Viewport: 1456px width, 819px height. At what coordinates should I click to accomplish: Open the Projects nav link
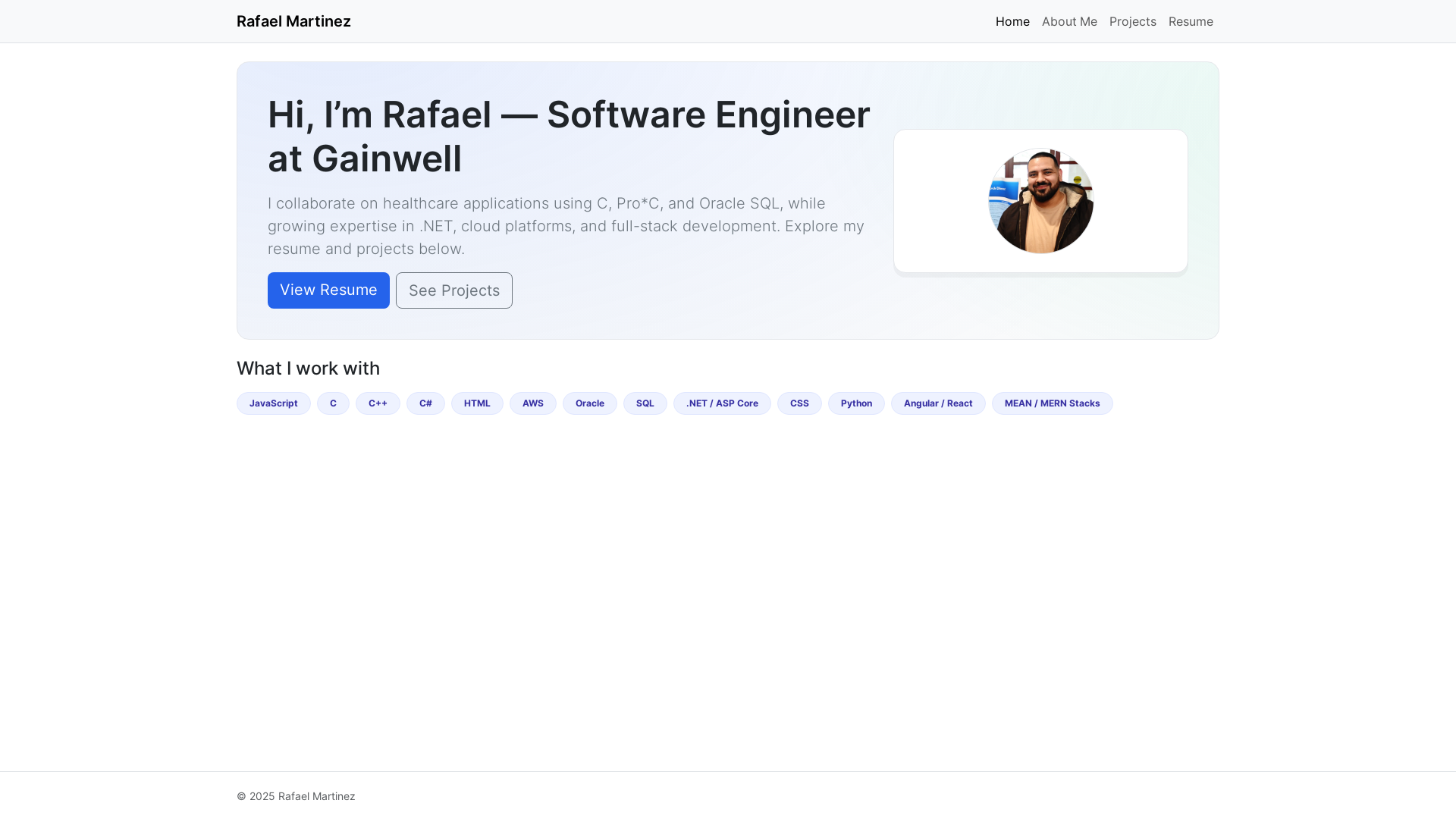coord(1133,21)
